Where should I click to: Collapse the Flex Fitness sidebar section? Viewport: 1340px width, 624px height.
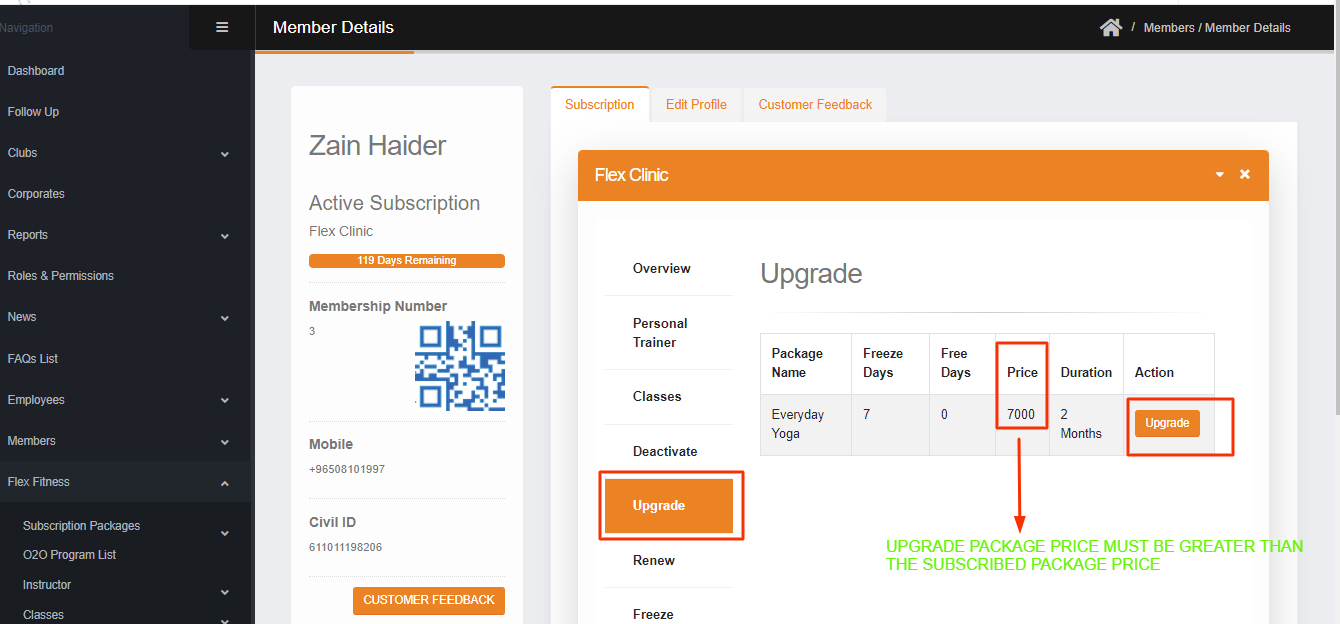tap(224, 483)
